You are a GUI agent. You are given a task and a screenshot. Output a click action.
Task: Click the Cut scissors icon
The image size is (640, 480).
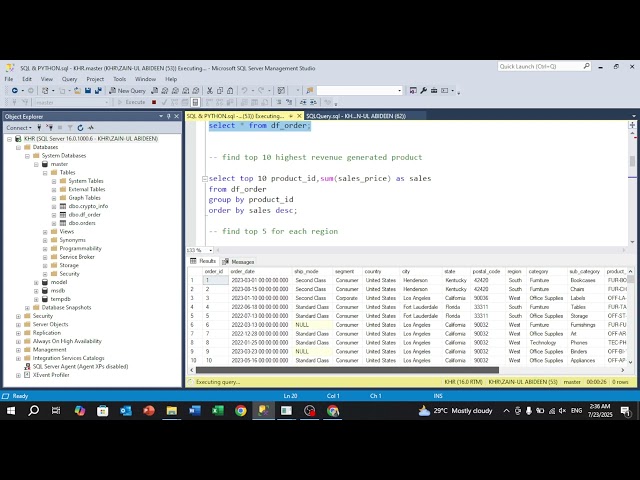[209, 91]
